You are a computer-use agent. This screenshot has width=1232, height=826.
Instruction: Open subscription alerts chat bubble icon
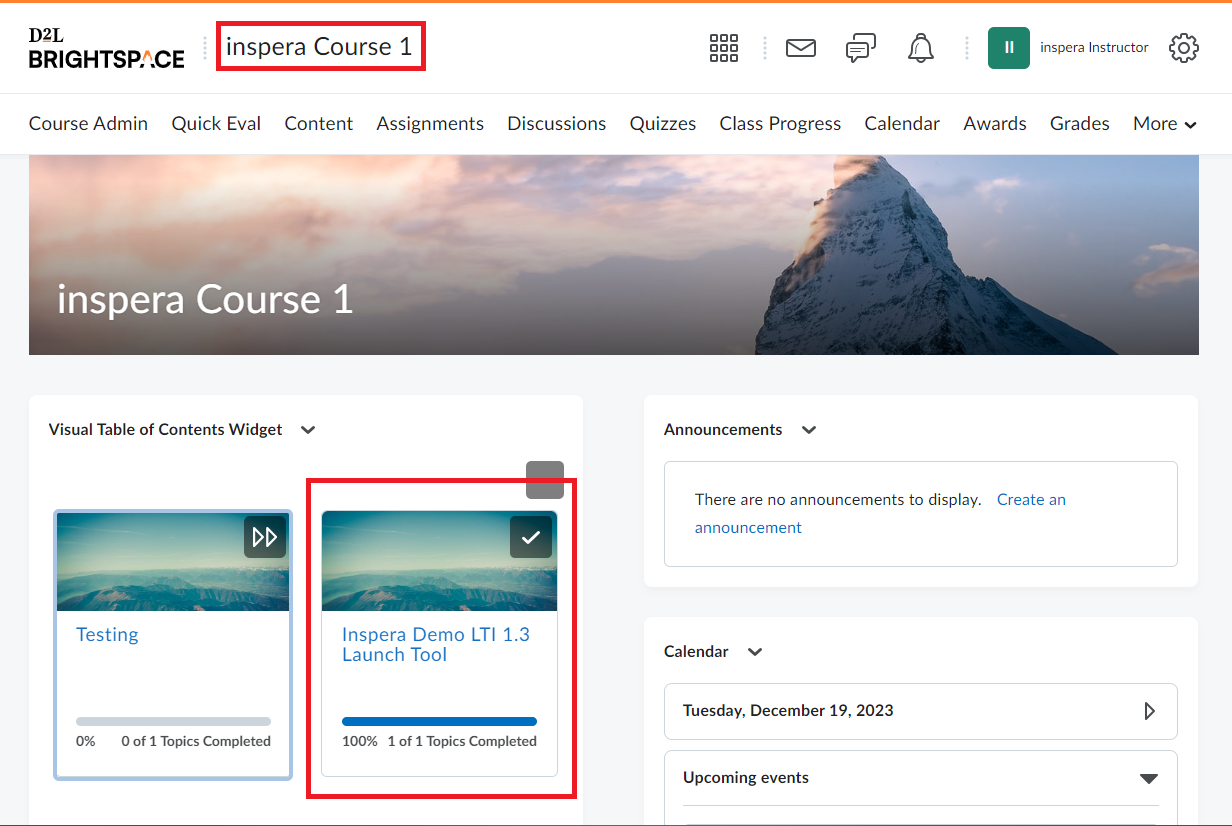[861, 48]
